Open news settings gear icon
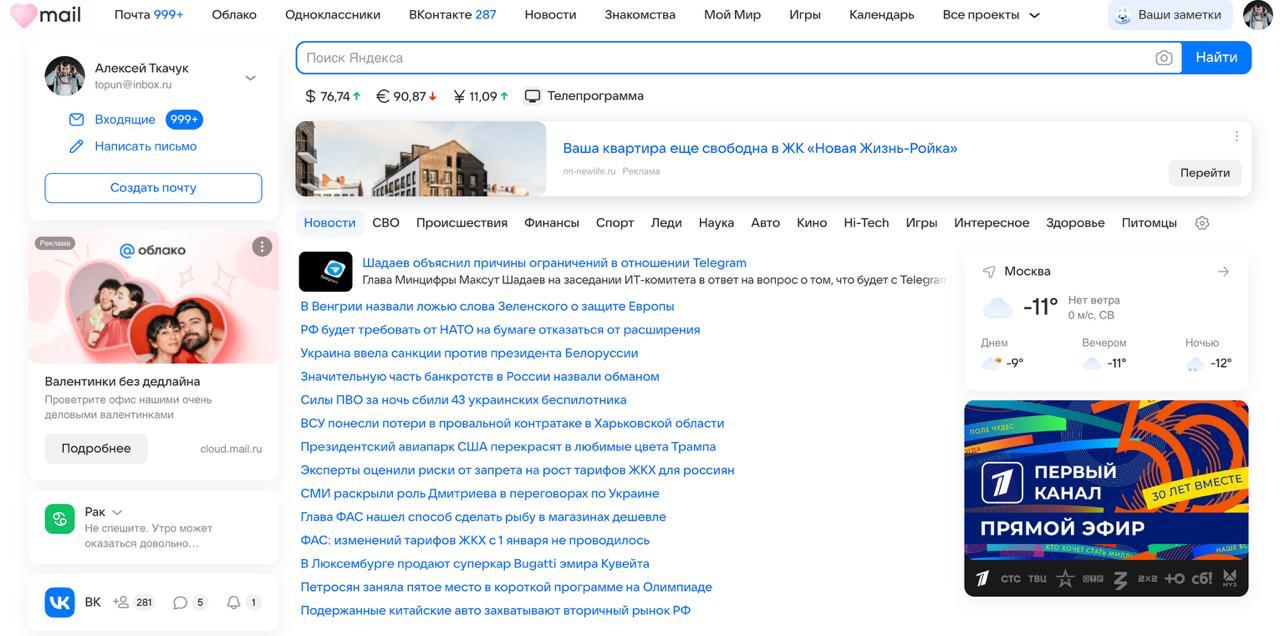This screenshot has height=636, width=1280. pos(1202,223)
